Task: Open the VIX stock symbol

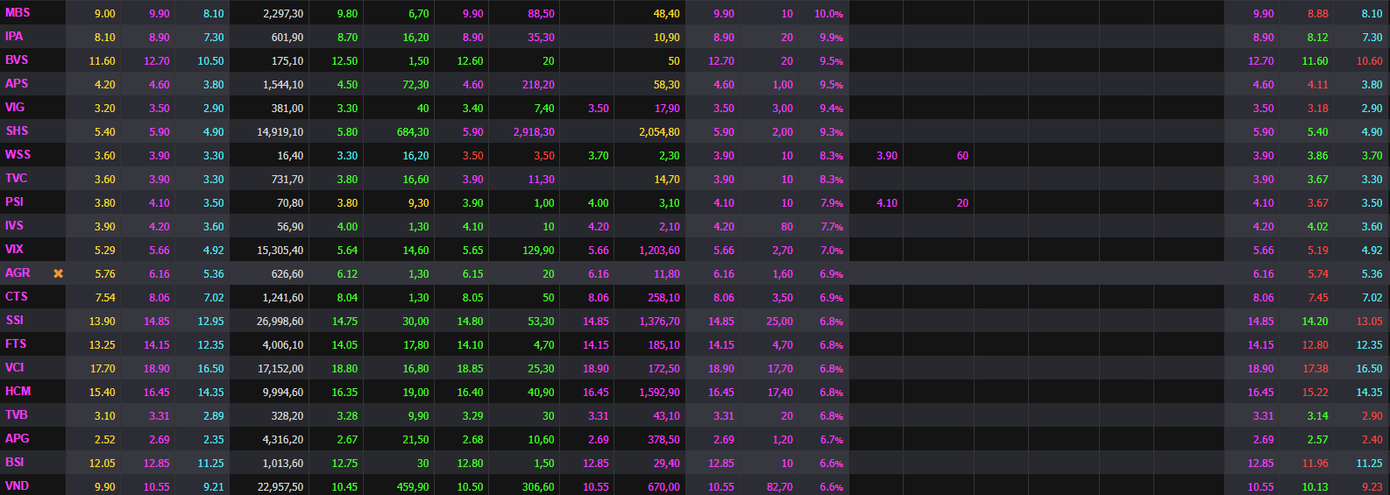Action: [15, 250]
